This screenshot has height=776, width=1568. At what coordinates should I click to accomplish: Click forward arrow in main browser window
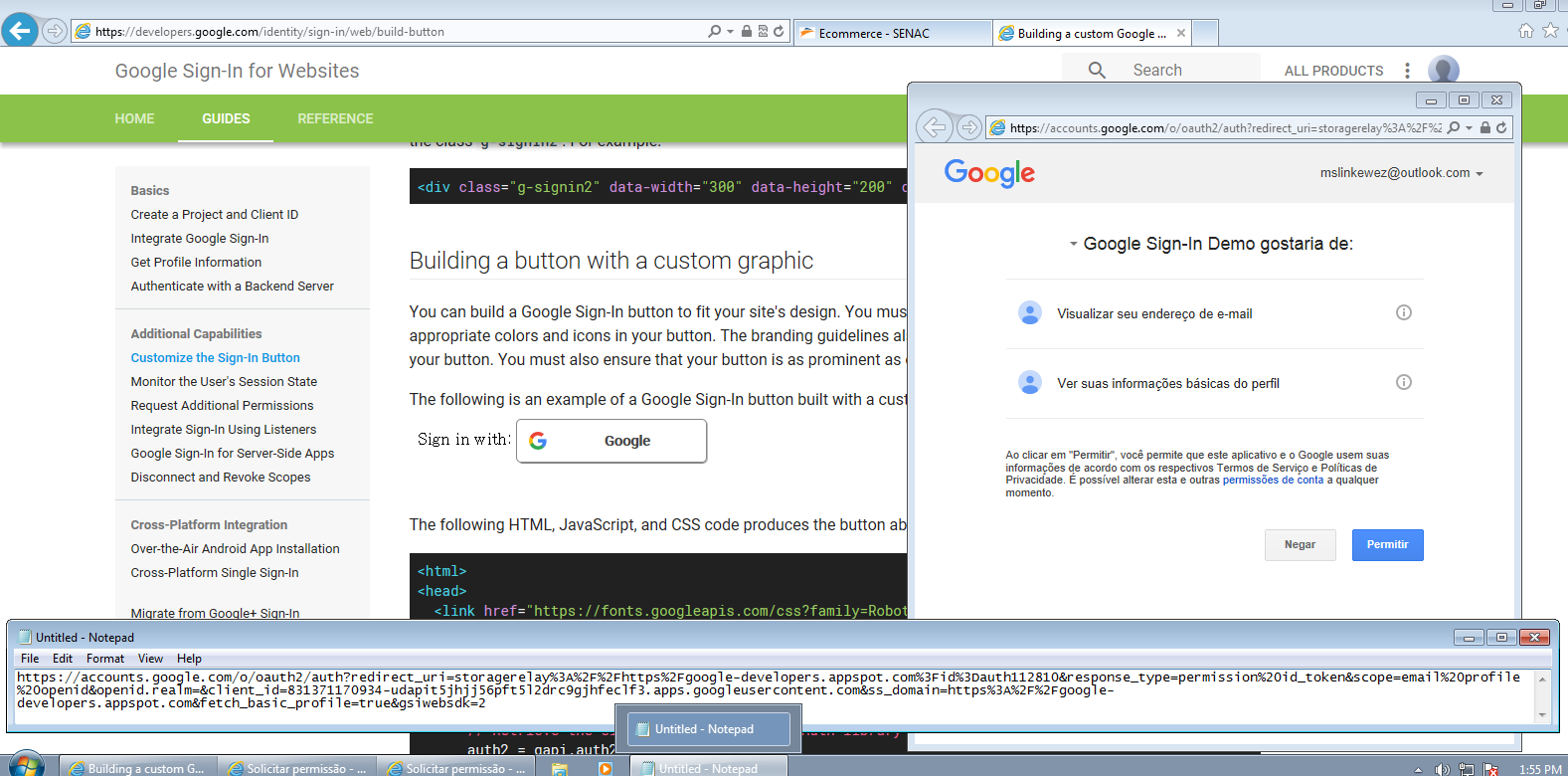(55, 31)
